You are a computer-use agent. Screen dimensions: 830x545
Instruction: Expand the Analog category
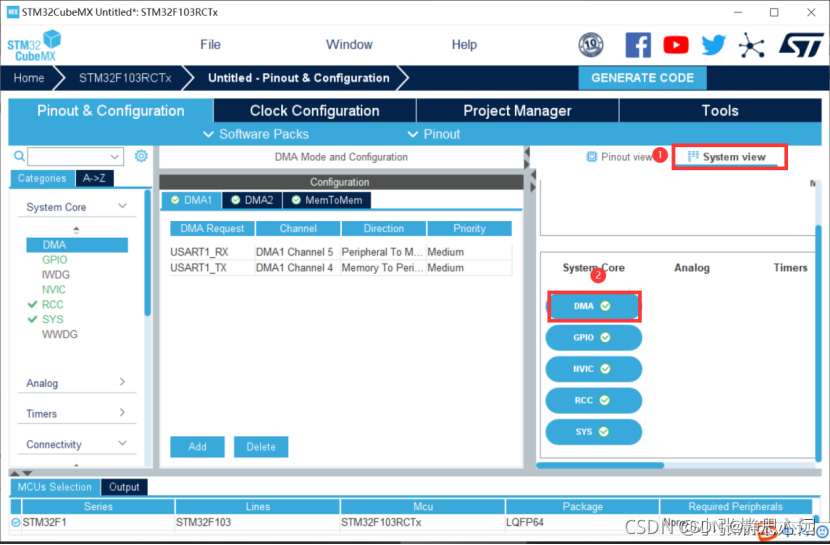pos(122,382)
